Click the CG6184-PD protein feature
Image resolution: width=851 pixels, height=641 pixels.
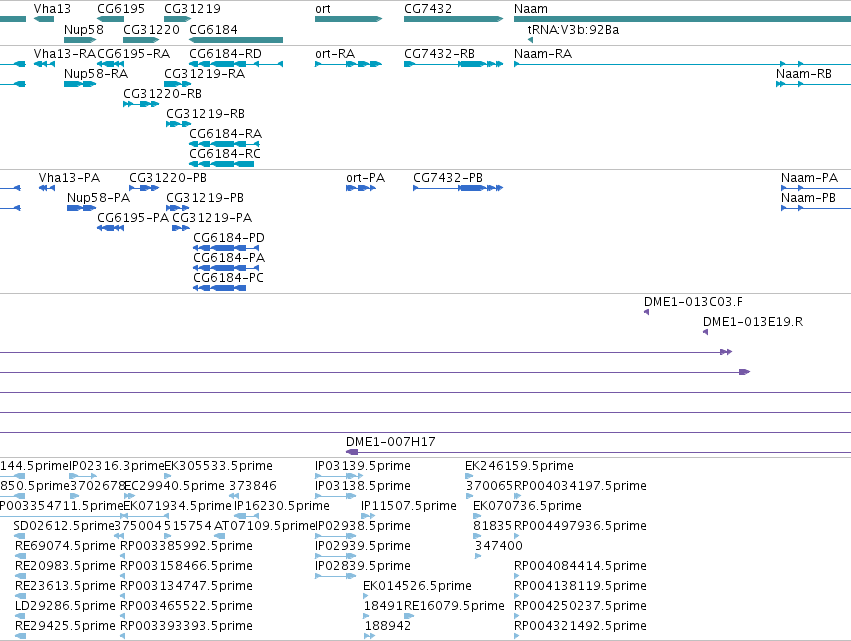click(226, 248)
